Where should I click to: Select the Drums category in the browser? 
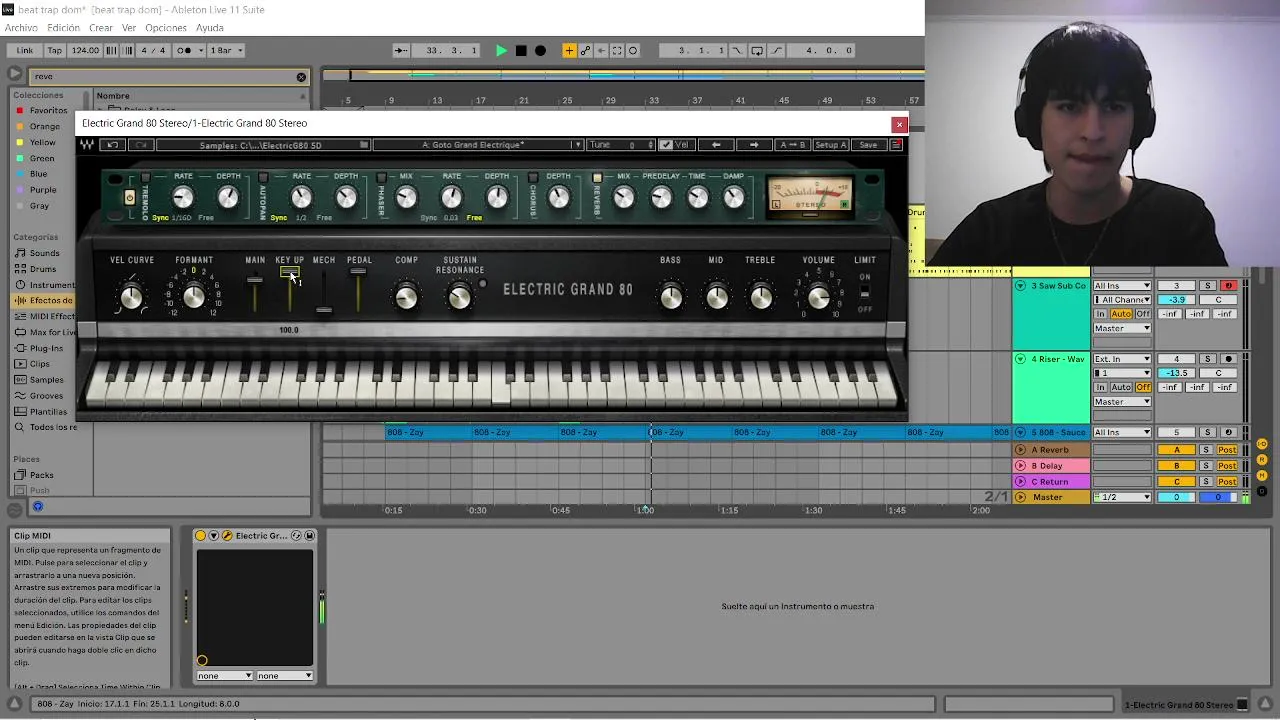click(42, 269)
